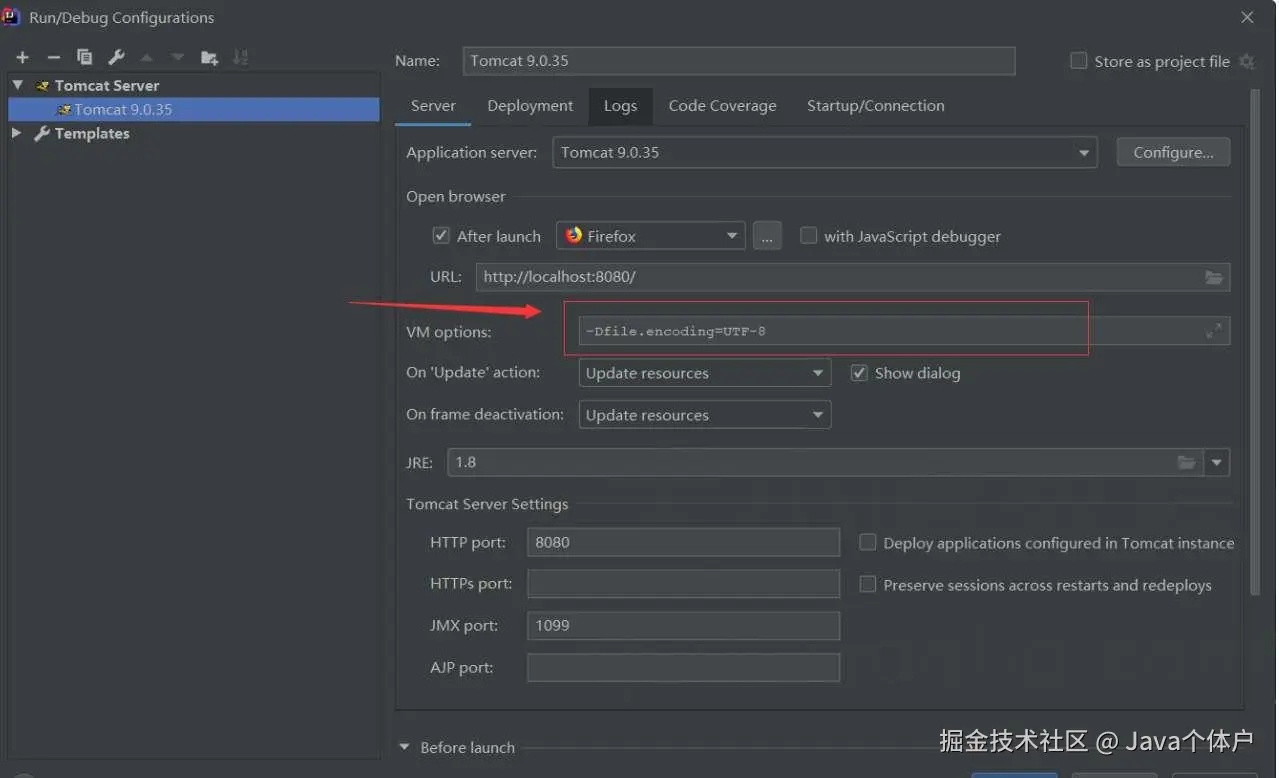Switch to the Deployment tab
The width and height of the screenshot is (1279, 778).
[530, 106]
